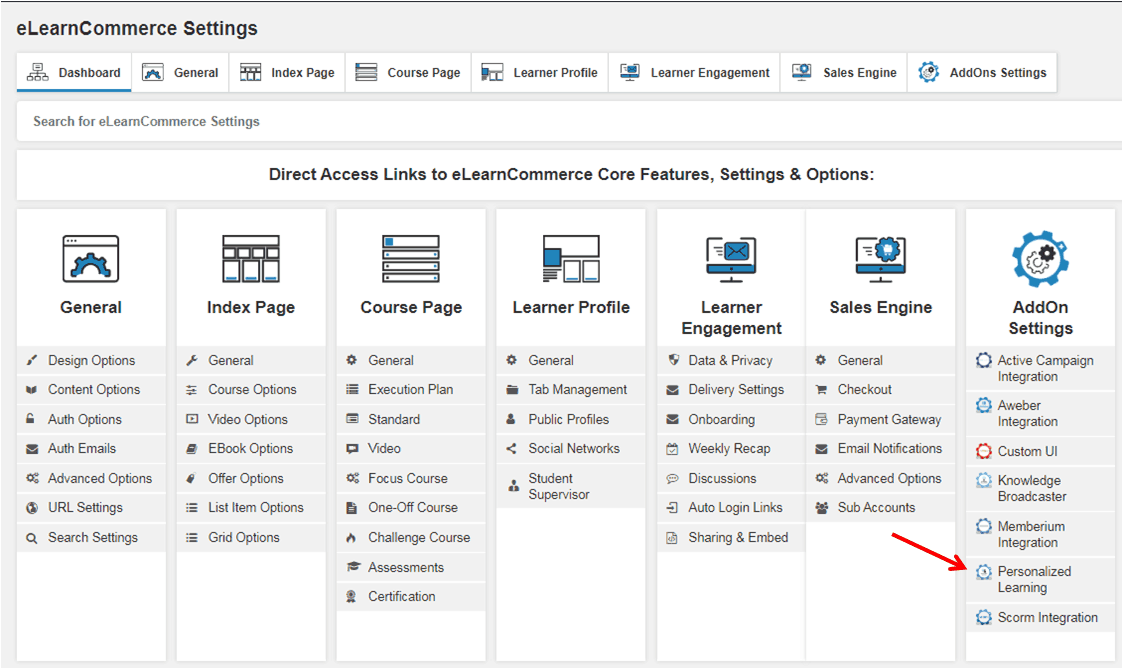Click the Learner Engagement tab's monitor icon
Image resolution: width=1123 pixels, height=669 pixels.
pyautogui.click(x=630, y=72)
